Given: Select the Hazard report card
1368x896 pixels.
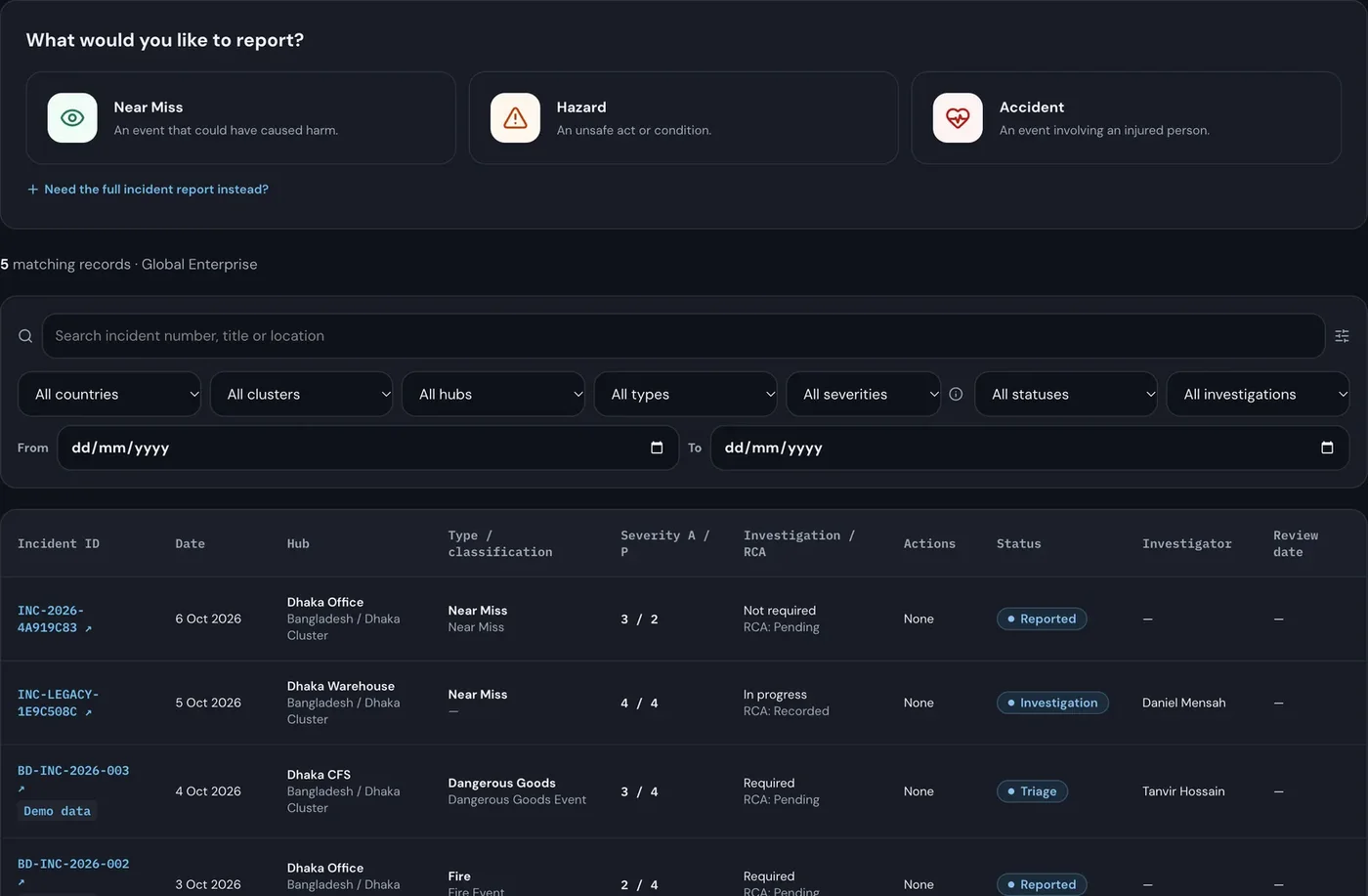Looking at the screenshot, I should (684, 118).
